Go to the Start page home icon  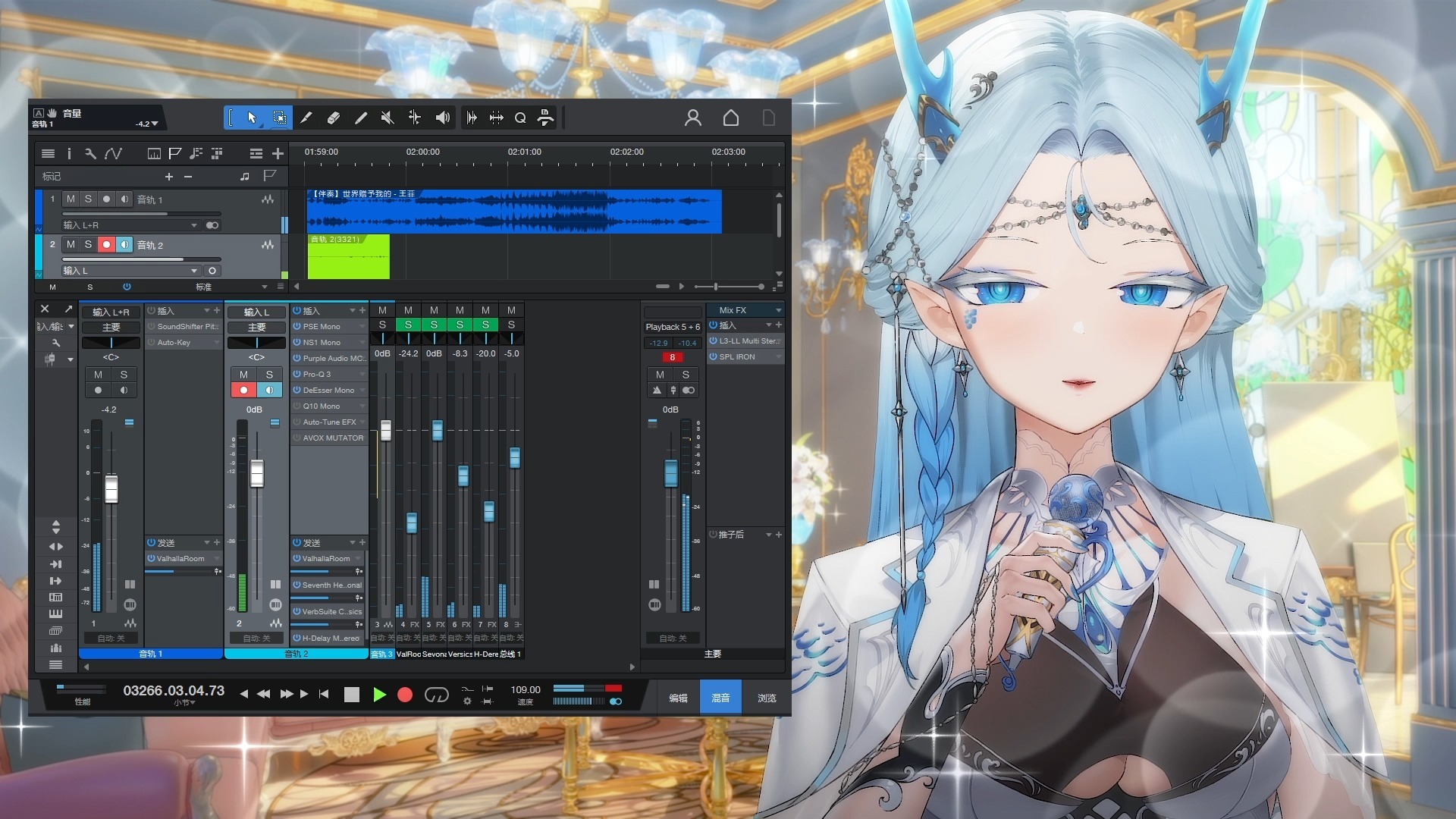click(x=730, y=118)
